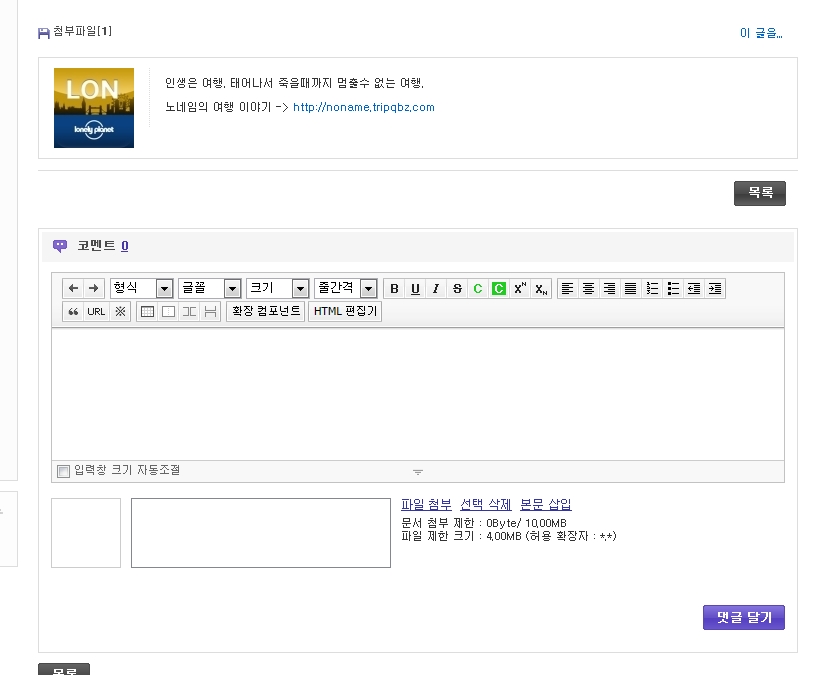
Task: Click the 목록 button below signature
Action: [x=760, y=193]
